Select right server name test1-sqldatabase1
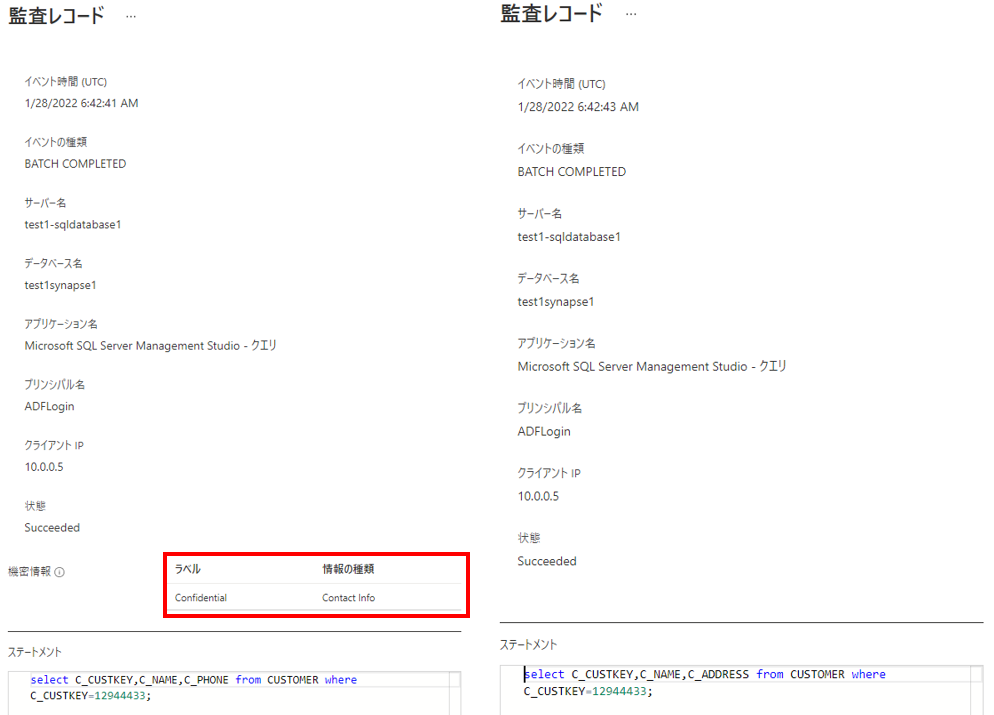Screen dimensions: 994x715 (x=569, y=237)
